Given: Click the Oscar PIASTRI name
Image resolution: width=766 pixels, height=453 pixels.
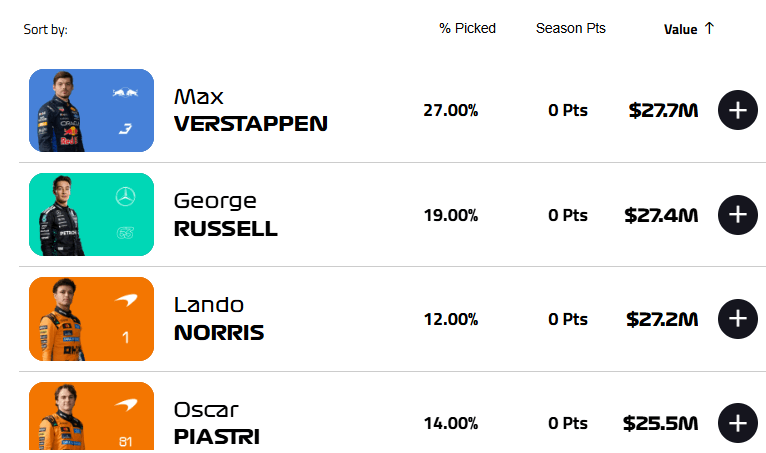Looking at the screenshot, I should pos(216,423).
